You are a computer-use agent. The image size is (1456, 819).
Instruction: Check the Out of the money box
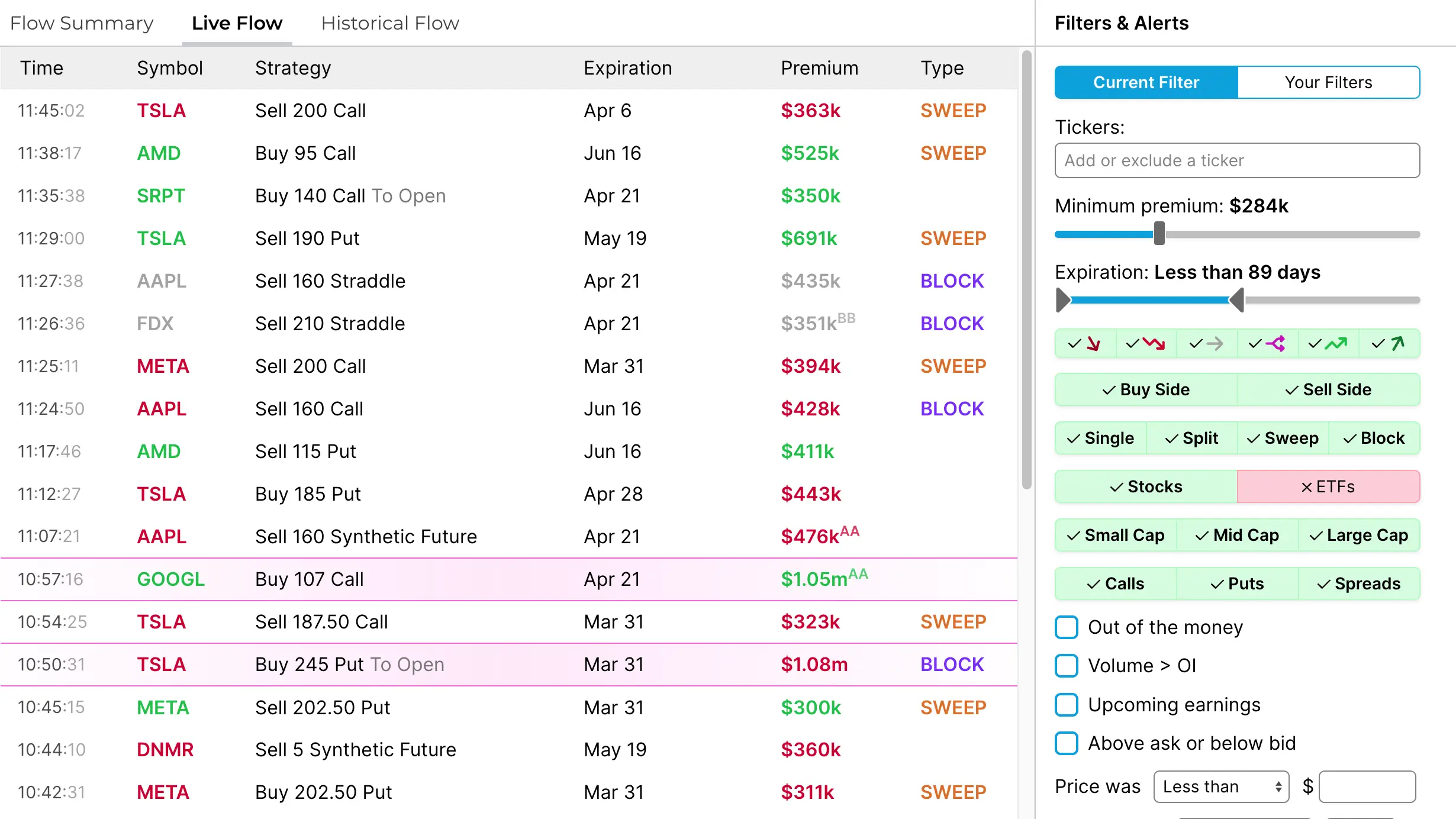tap(1067, 627)
